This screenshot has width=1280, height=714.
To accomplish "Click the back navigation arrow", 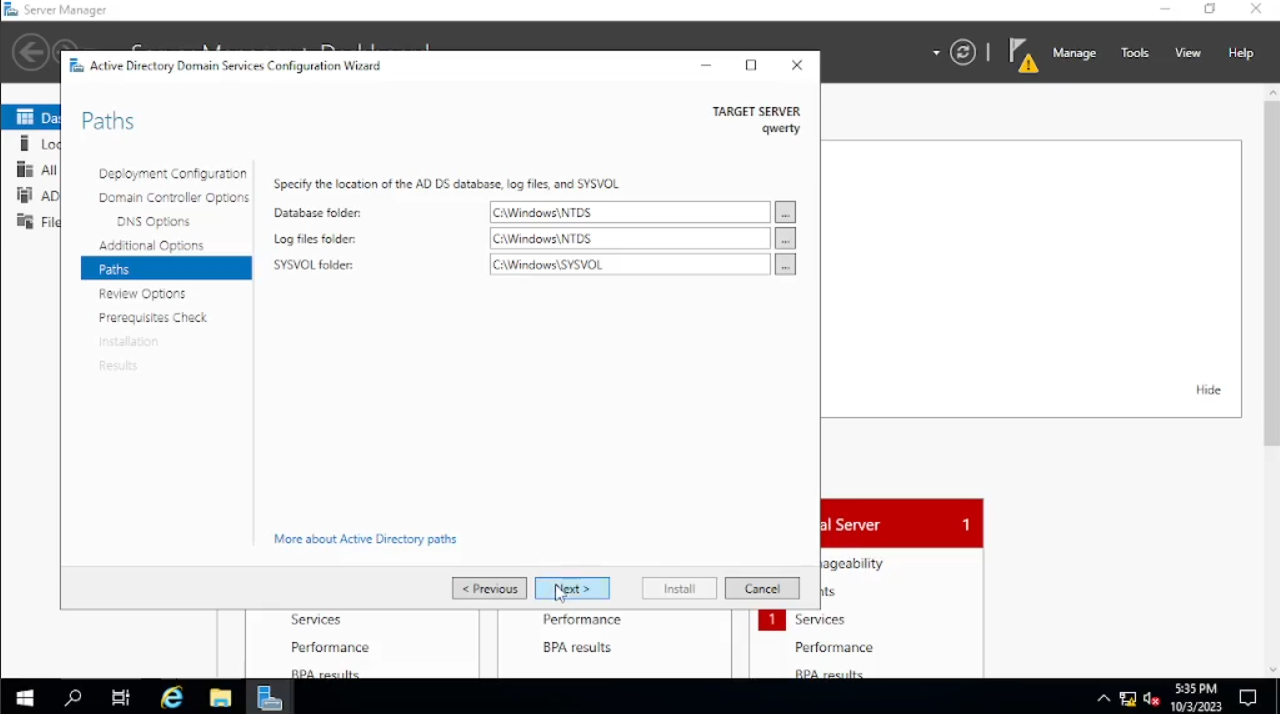I will (x=31, y=53).
